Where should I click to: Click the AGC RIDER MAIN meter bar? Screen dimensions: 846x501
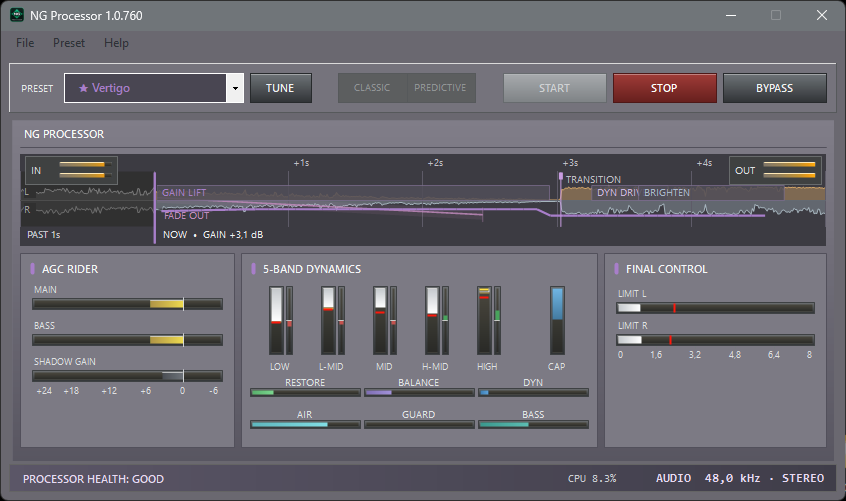coord(127,304)
